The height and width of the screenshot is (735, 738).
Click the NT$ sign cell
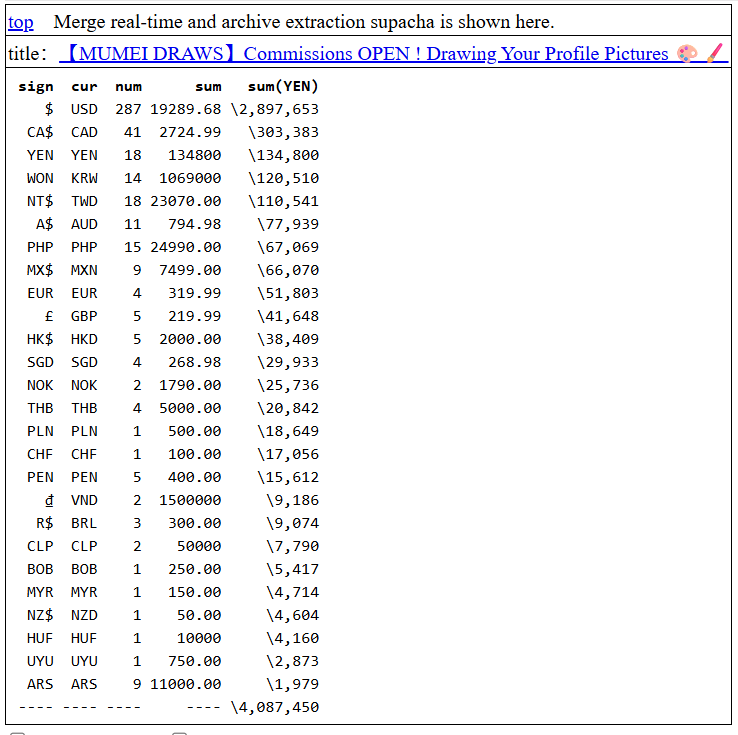40,201
